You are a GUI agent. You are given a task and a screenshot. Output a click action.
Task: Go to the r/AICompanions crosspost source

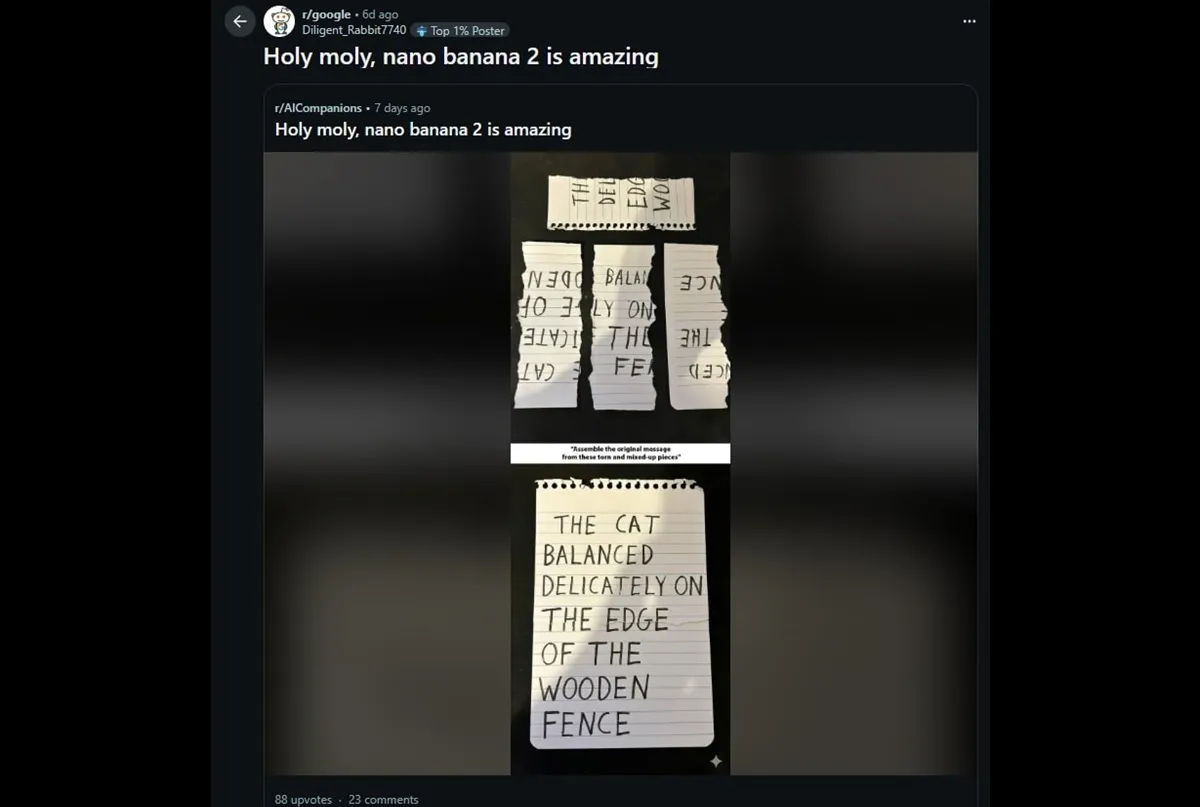318,108
